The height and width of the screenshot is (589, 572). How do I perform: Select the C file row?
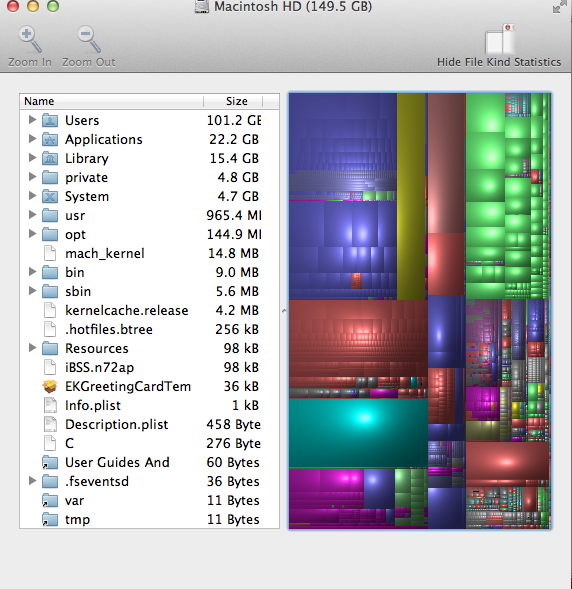149,443
